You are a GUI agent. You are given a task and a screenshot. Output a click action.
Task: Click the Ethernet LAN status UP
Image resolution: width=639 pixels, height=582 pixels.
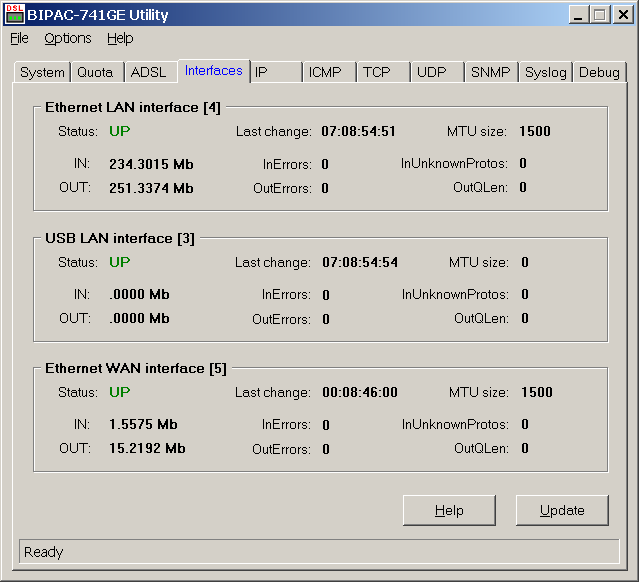click(119, 131)
